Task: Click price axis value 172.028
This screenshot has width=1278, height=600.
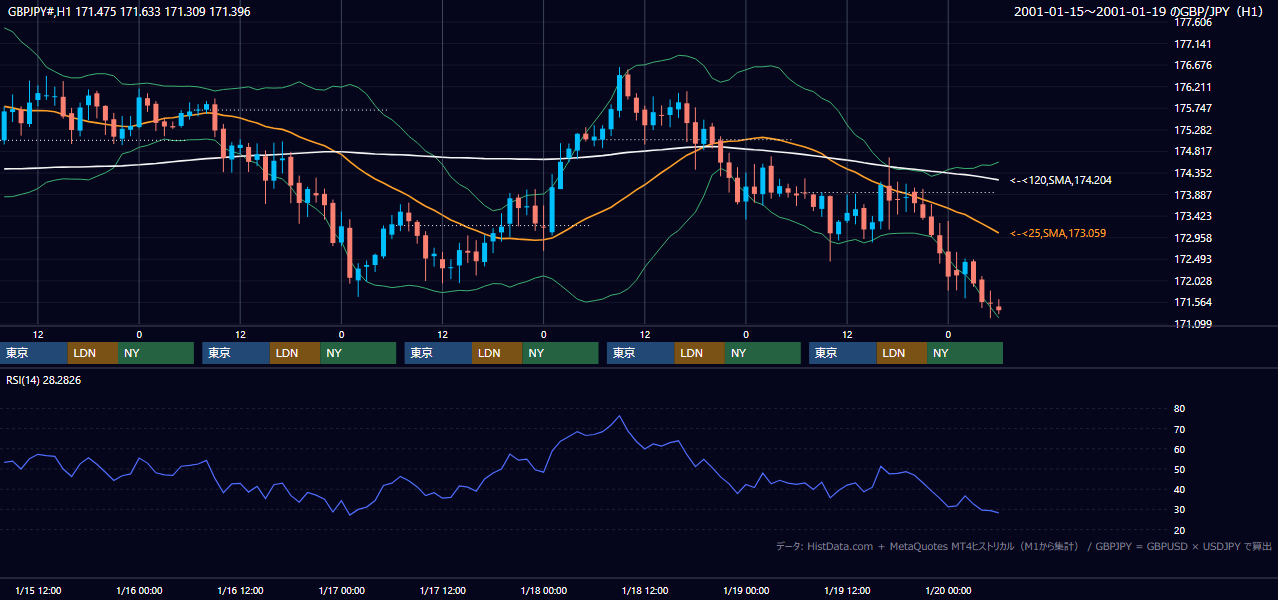Action: (x=1193, y=281)
